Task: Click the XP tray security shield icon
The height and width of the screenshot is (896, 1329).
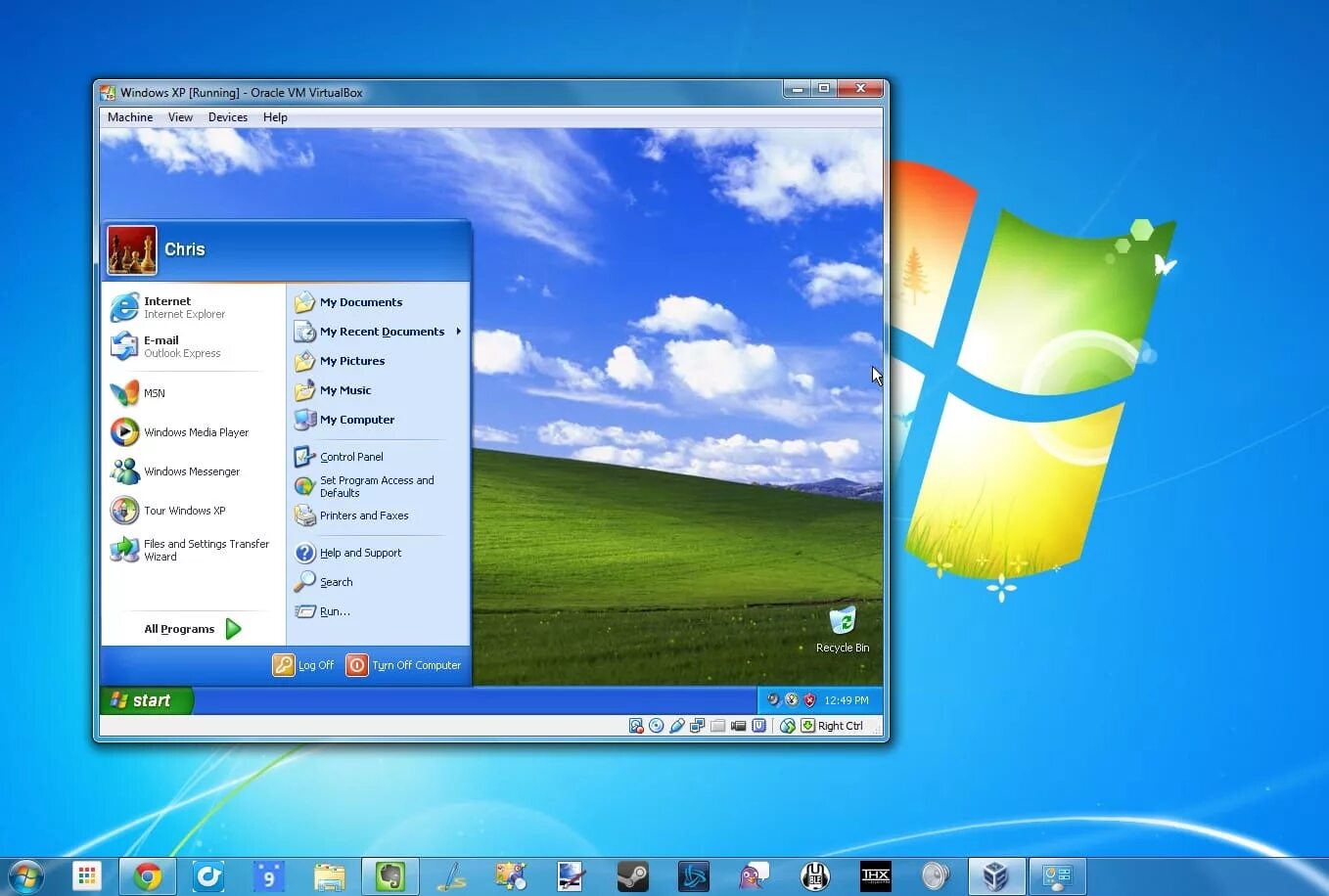Action: (809, 700)
